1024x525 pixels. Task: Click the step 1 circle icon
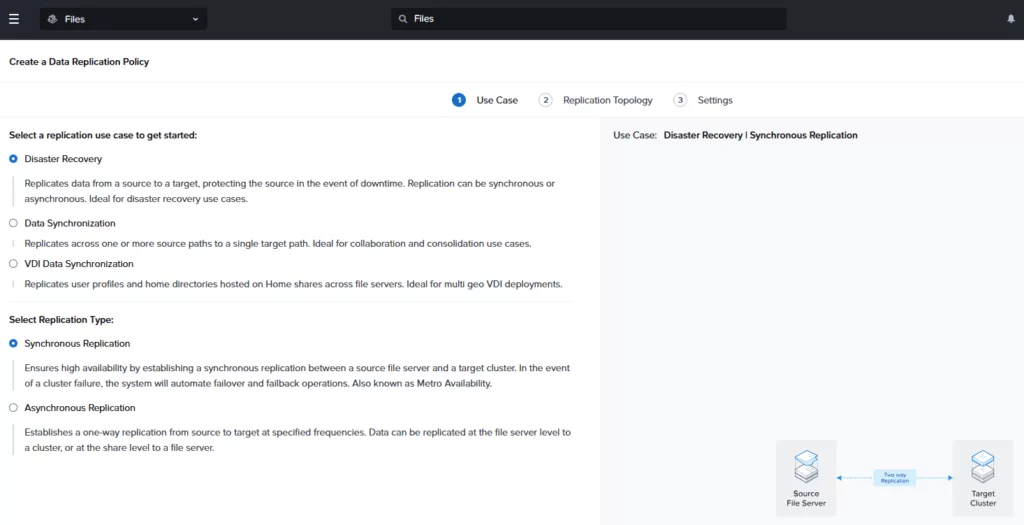coord(459,100)
